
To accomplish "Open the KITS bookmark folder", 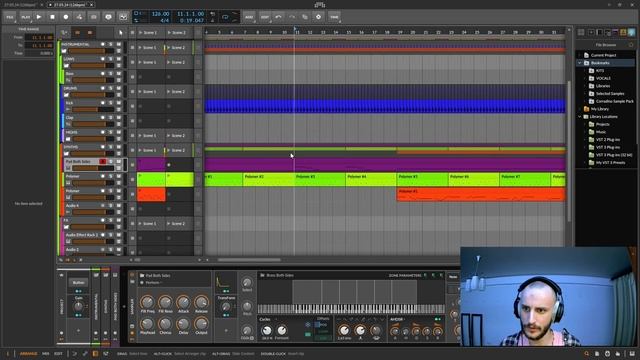I will point(600,71).
